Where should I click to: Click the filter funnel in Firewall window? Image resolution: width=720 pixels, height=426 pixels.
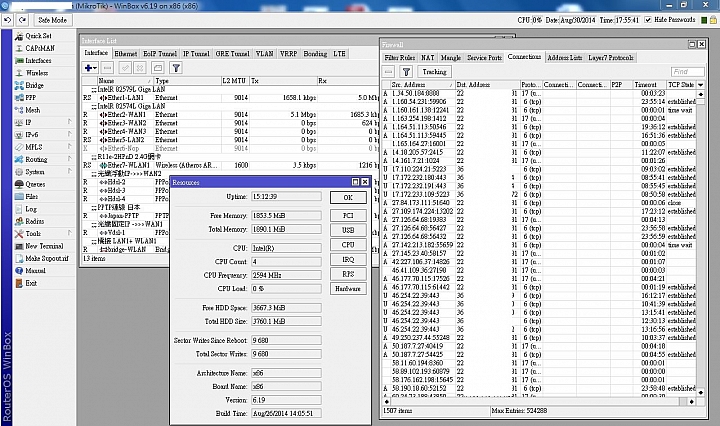[406, 72]
